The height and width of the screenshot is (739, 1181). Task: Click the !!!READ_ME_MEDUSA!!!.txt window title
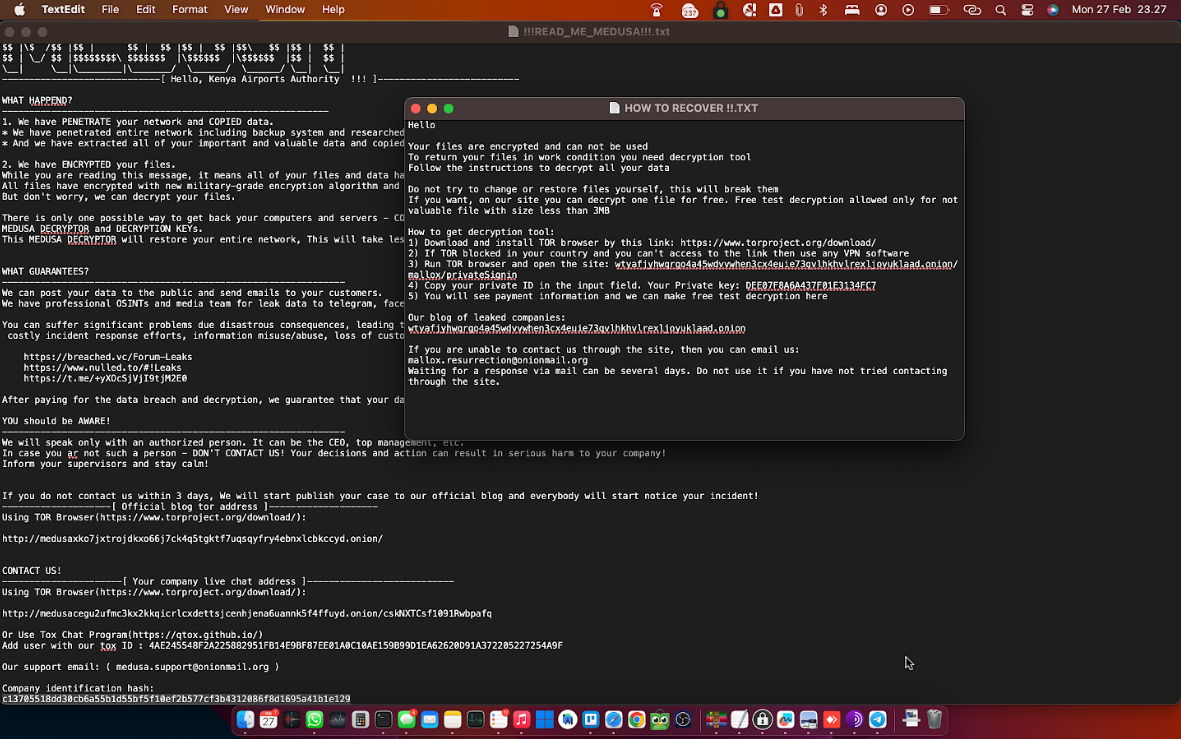tap(596, 32)
